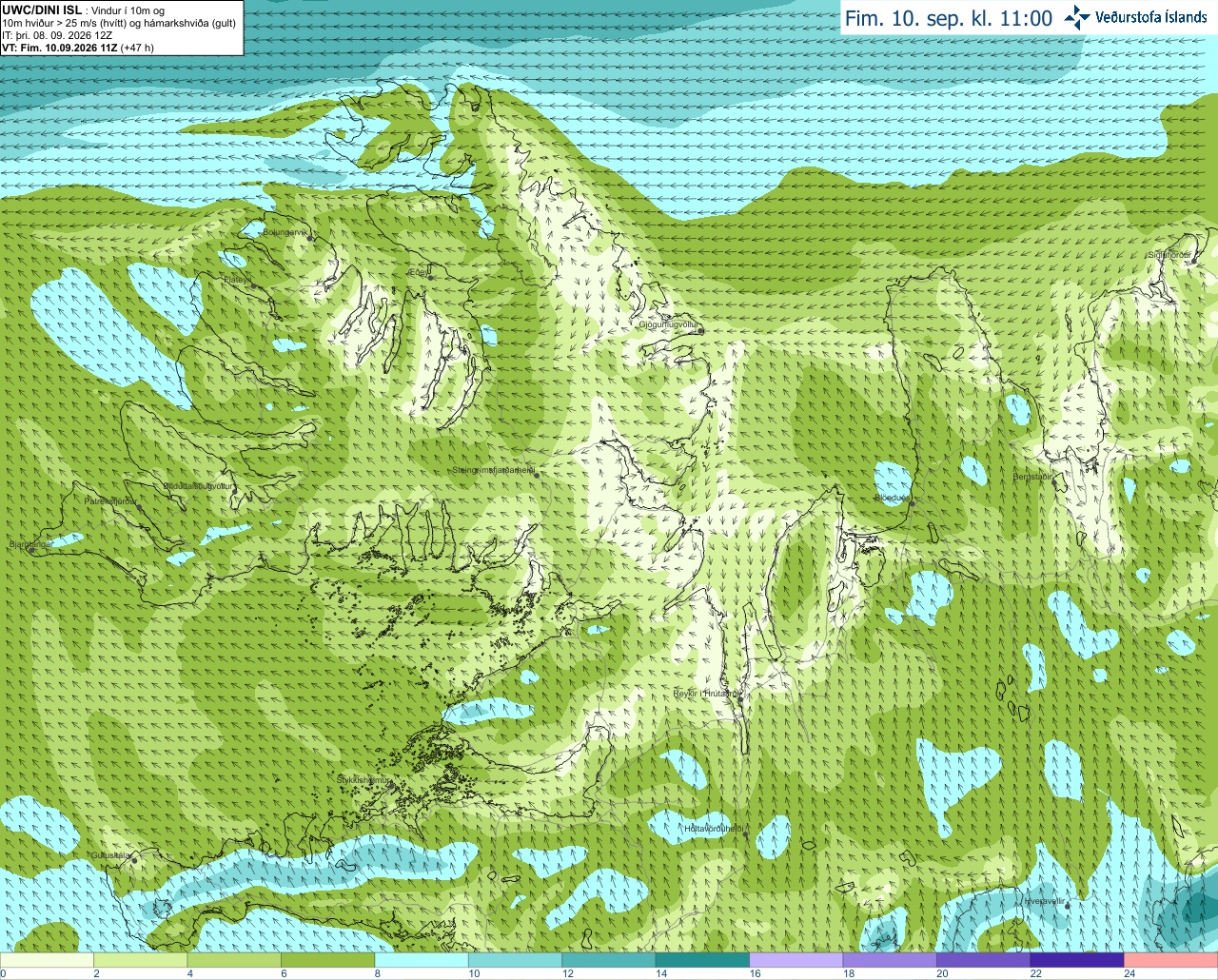This screenshot has height=980, width=1218.
Task: Click the UWC/DINI ISL forecast info box
Action: pyautogui.click(x=122, y=28)
